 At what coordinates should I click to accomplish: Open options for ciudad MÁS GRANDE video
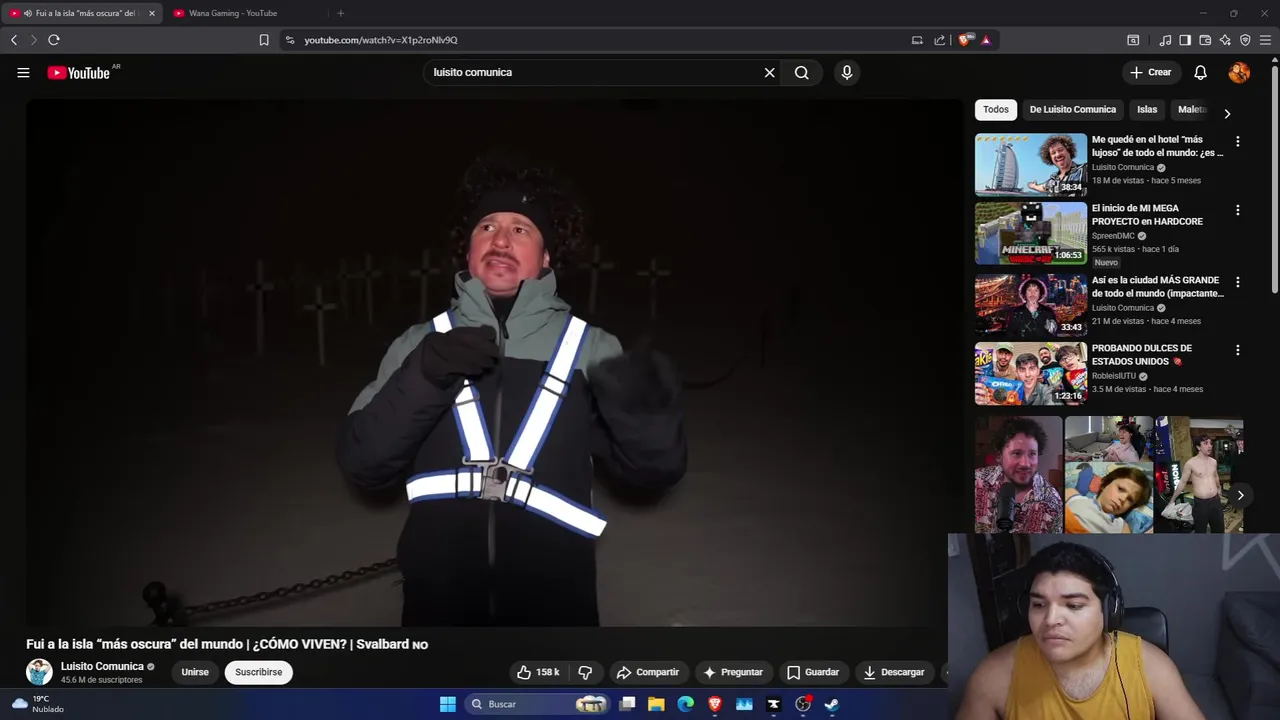(x=1237, y=282)
